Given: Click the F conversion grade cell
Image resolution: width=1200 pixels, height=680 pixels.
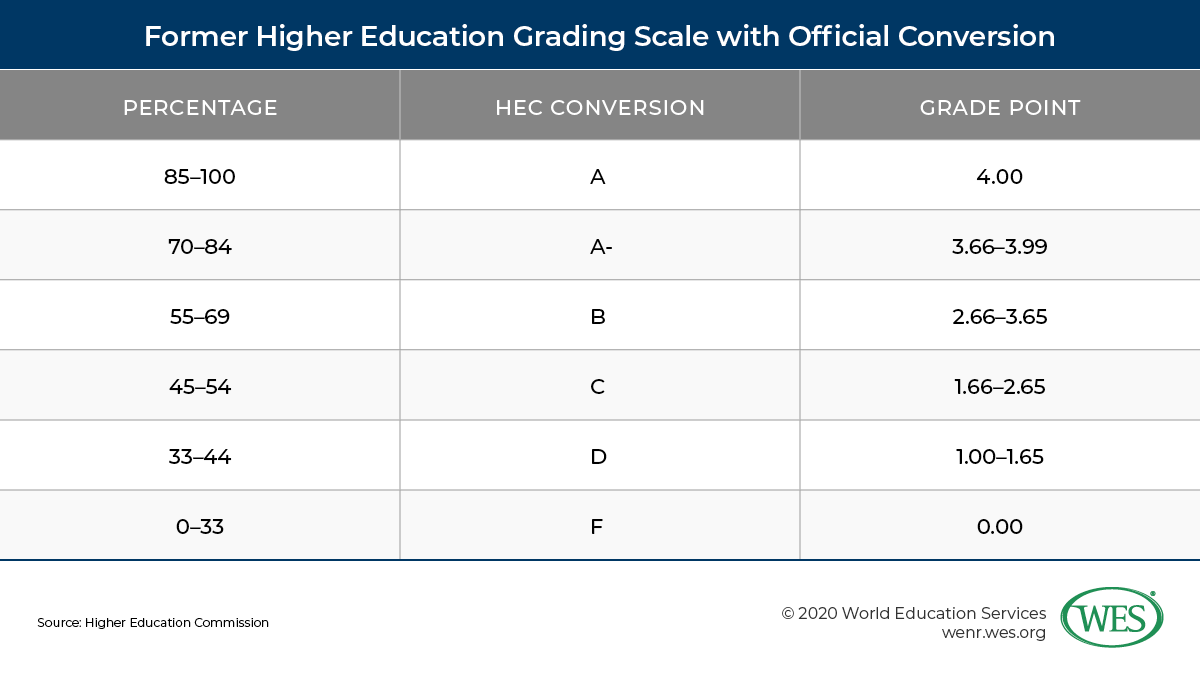Looking at the screenshot, I should coord(597,527).
